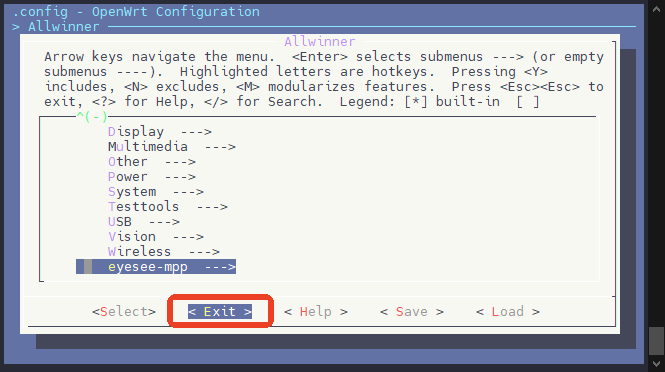Select the highlighted eyesee-mpp entry
Screen dimensions: 665x372
pos(156,267)
